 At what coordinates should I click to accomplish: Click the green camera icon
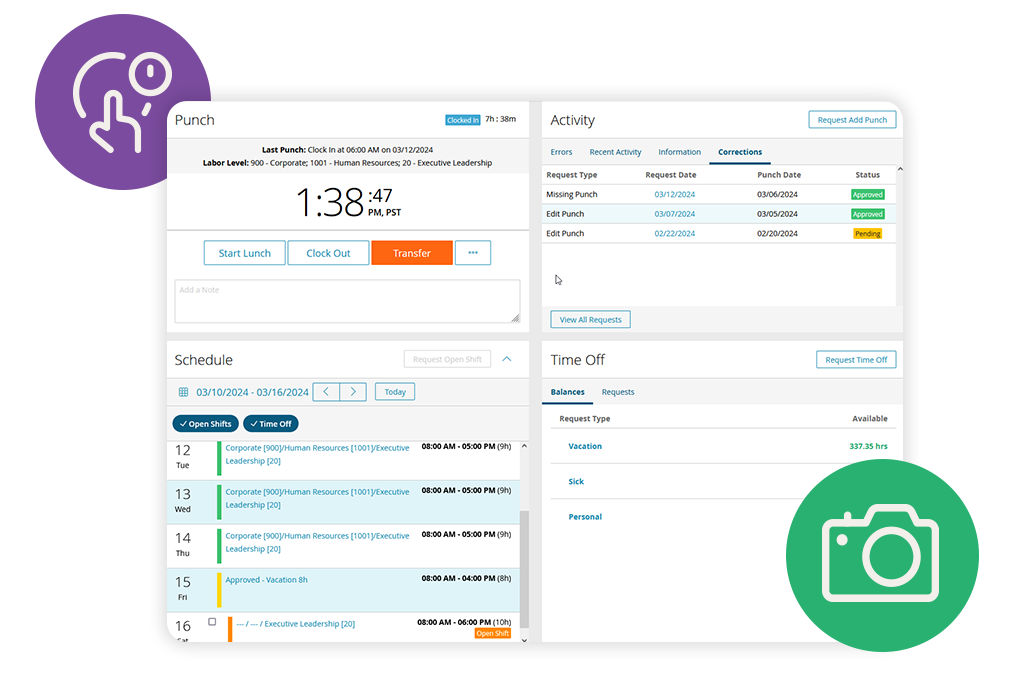click(x=881, y=557)
